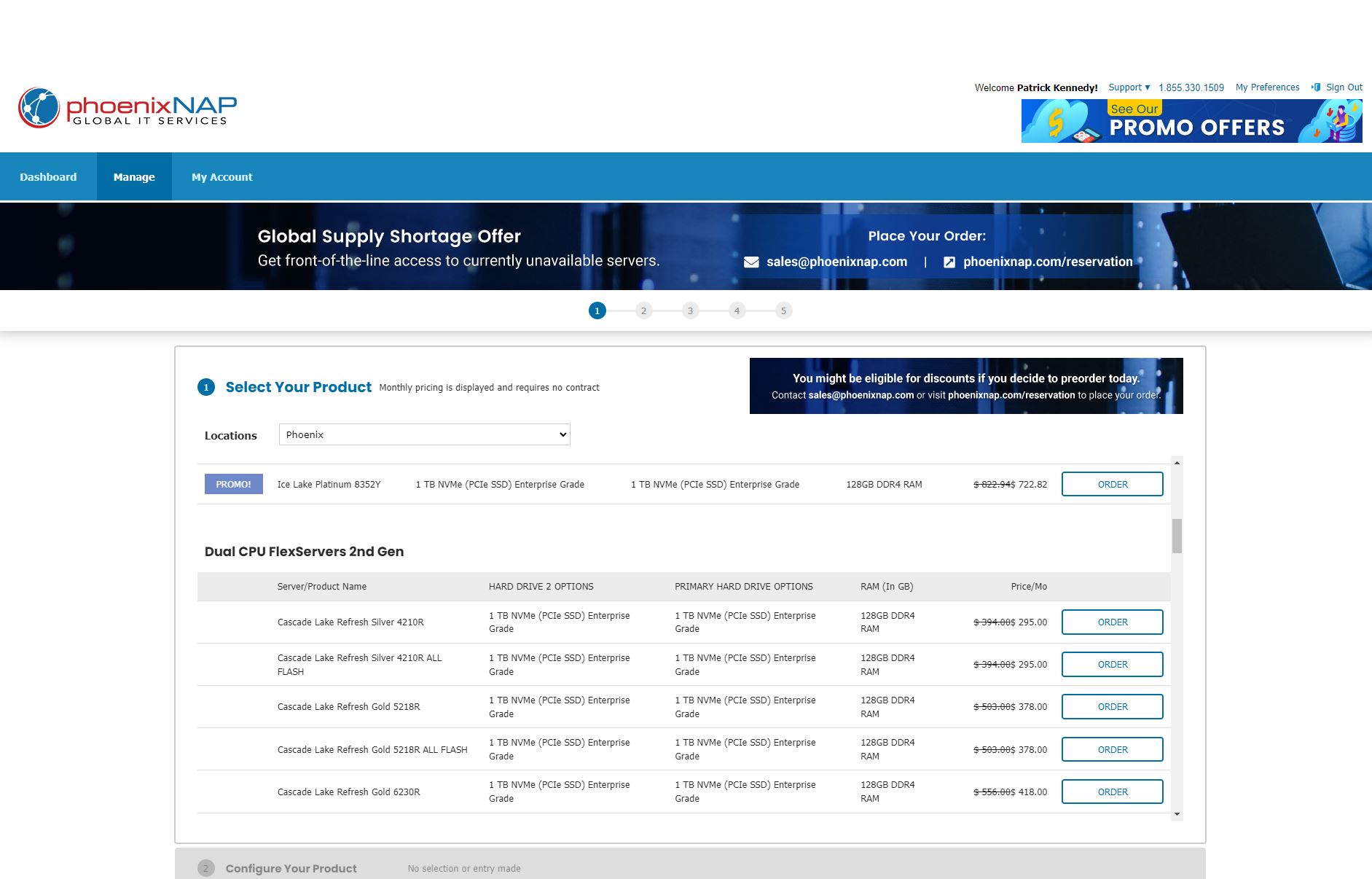Click the external link icon beside reservation URL

(949, 262)
